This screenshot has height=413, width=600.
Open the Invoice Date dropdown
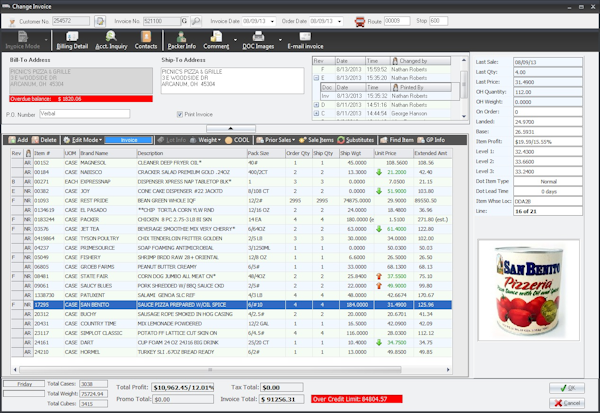(272, 21)
